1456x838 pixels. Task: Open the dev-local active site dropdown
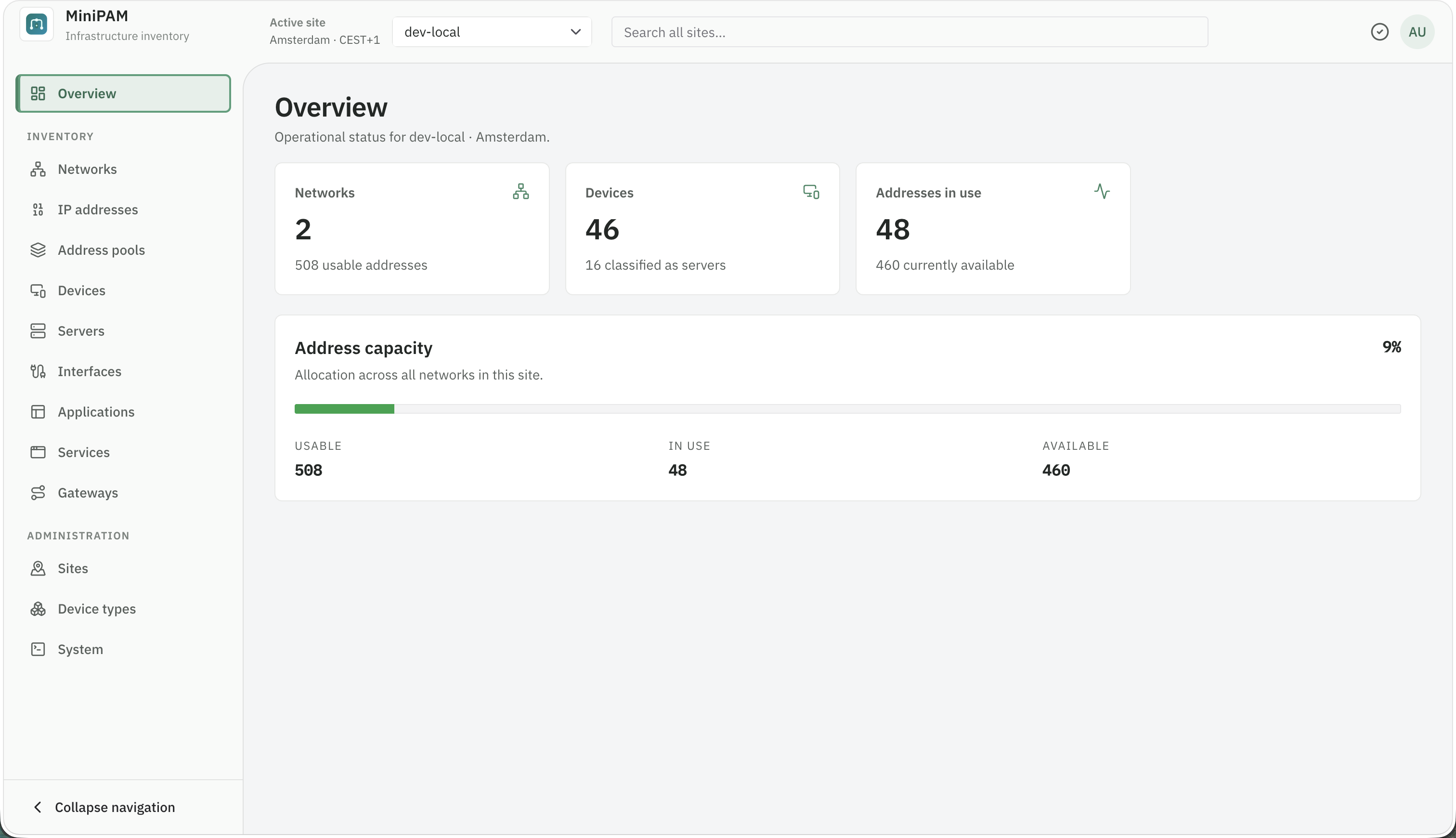click(492, 32)
